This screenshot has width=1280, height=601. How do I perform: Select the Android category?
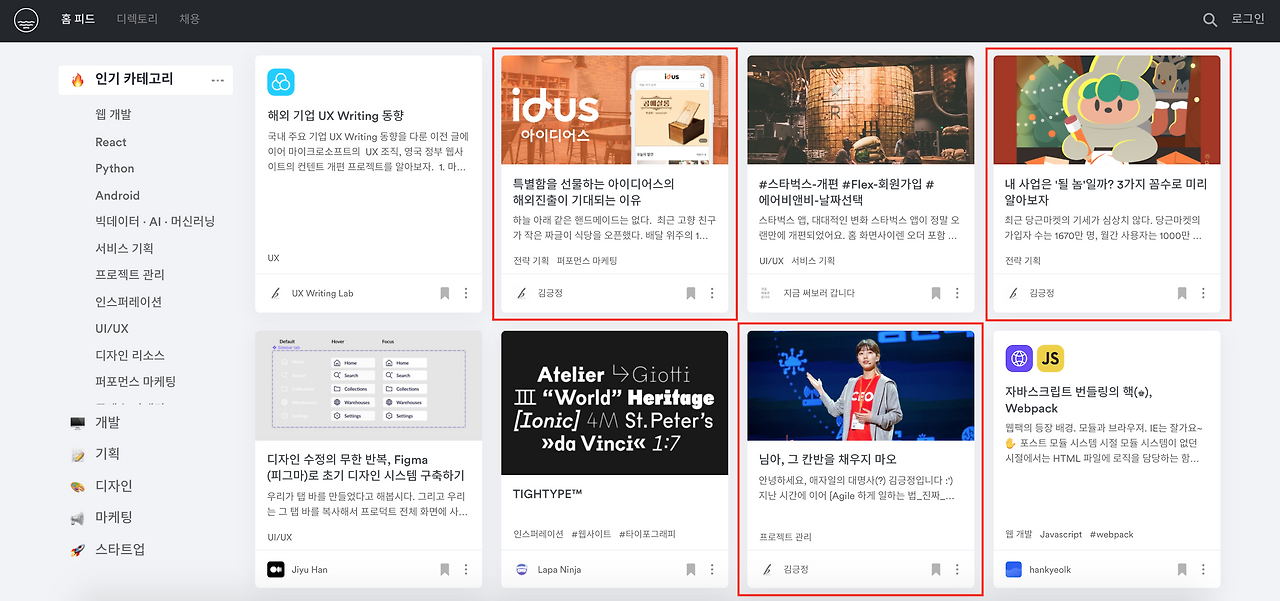pos(118,196)
